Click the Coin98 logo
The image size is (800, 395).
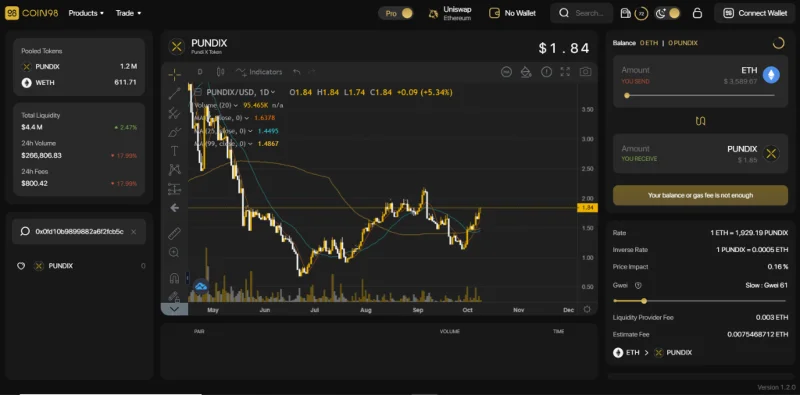coord(32,13)
